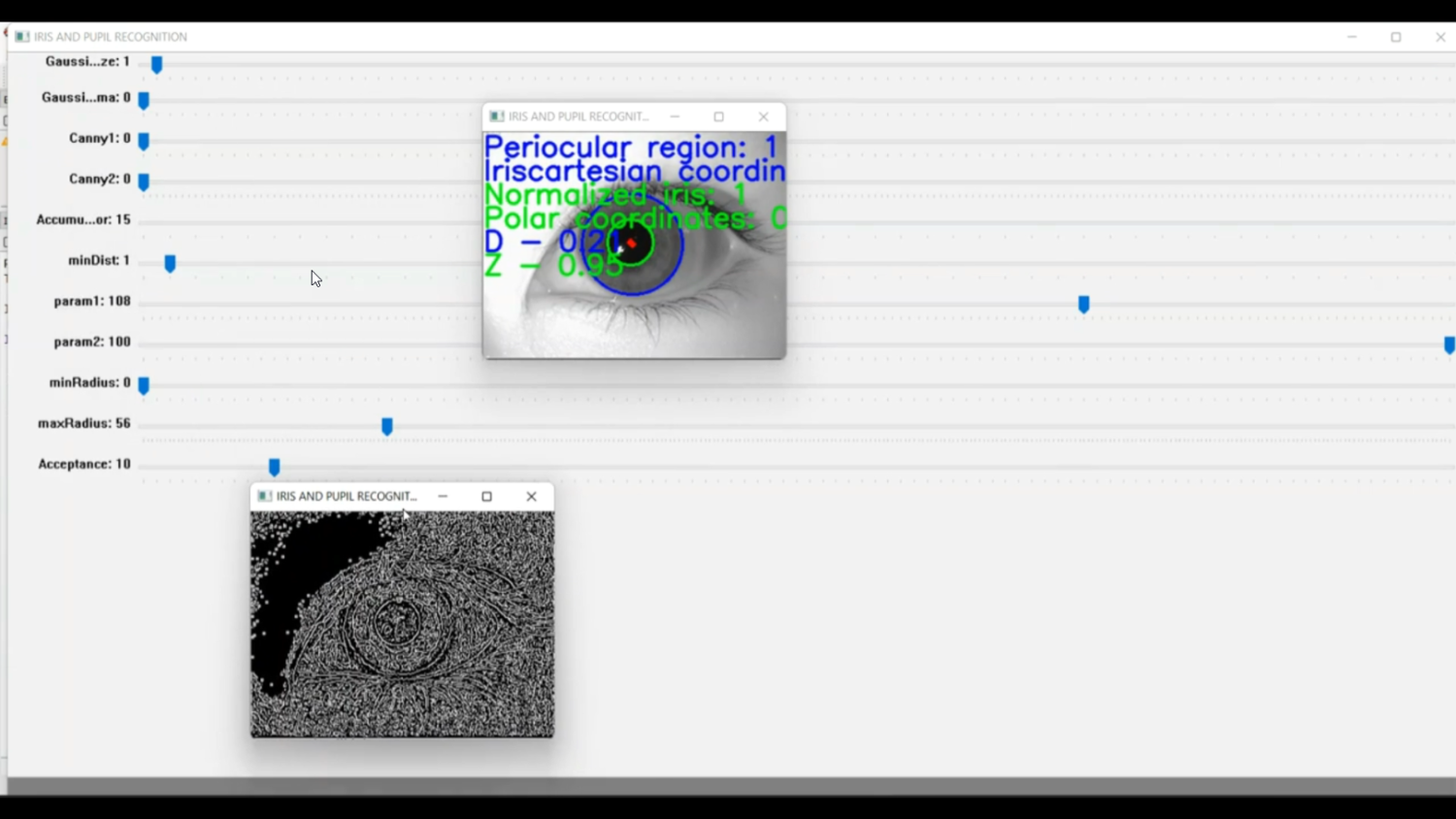
Task: Click the main window title 'IRIS AND PUPIL RECOGNITION'
Action: 111,37
